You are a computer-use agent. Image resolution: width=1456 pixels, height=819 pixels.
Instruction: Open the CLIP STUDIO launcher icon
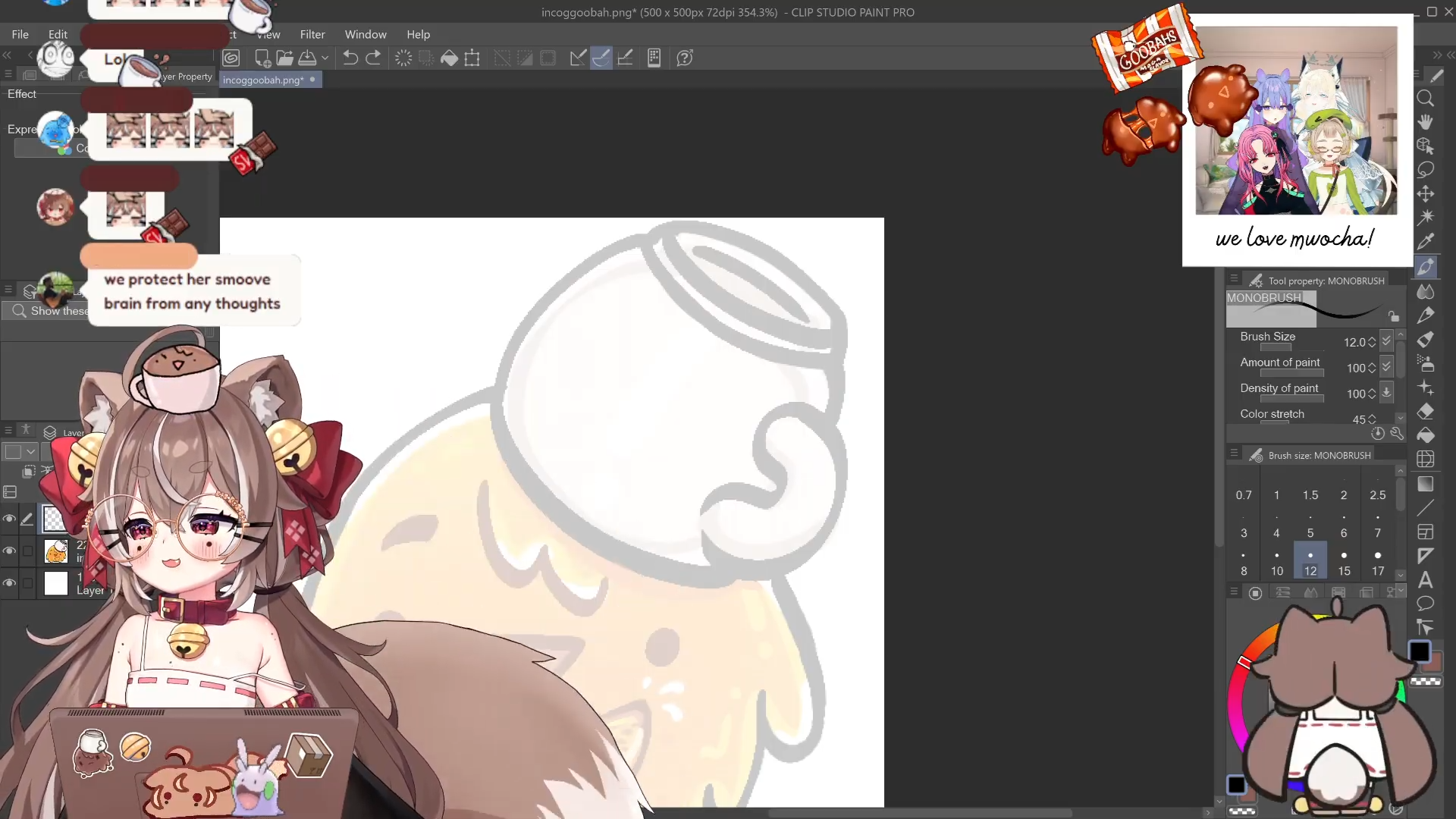click(231, 58)
